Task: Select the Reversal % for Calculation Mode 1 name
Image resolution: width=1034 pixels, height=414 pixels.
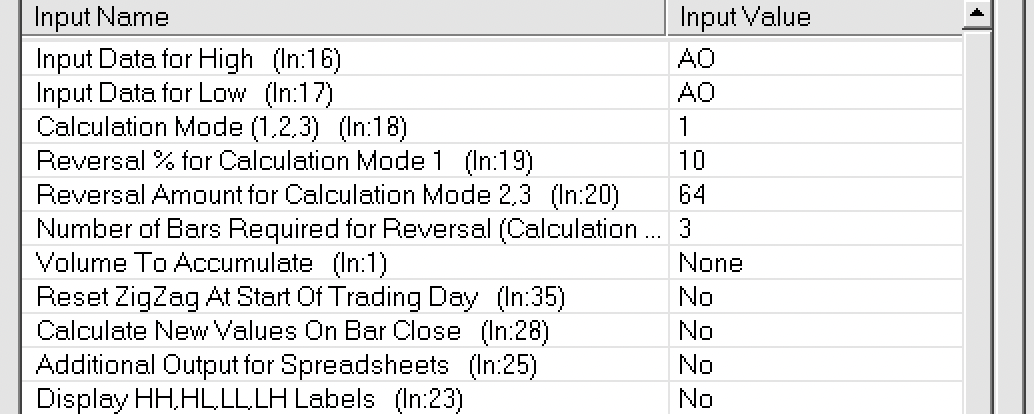Action: pos(285,161)
